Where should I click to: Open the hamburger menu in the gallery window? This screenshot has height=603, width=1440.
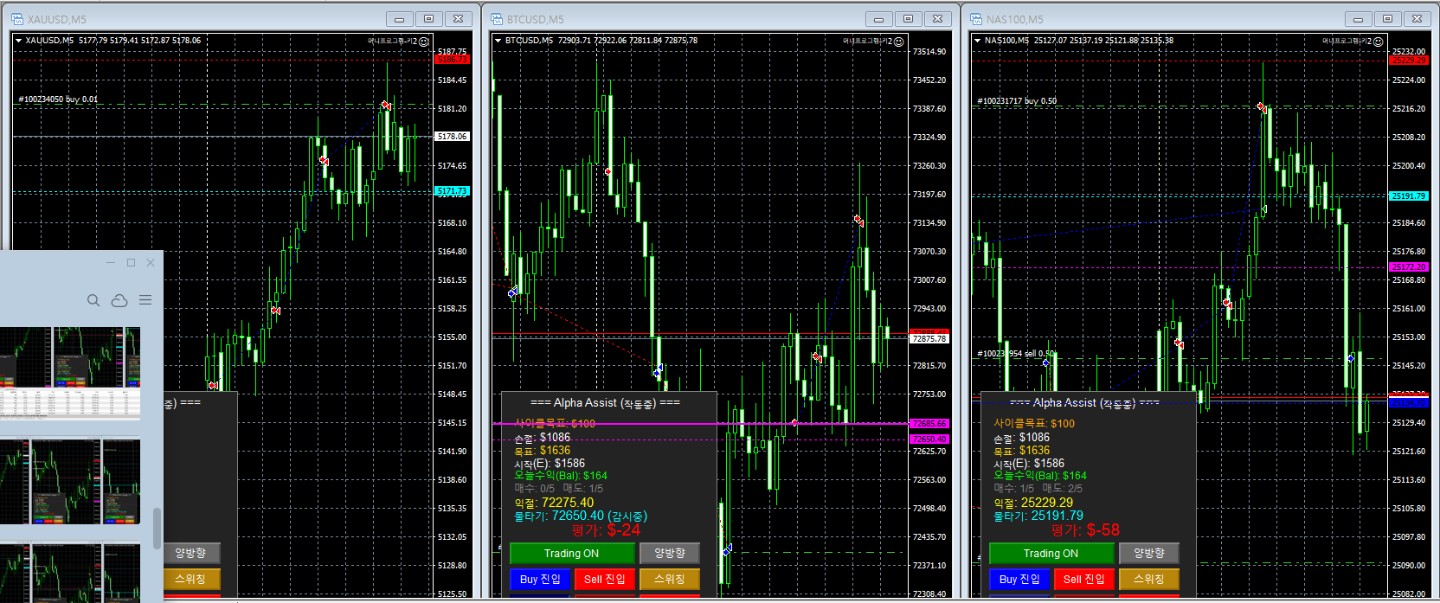(145, 300)
